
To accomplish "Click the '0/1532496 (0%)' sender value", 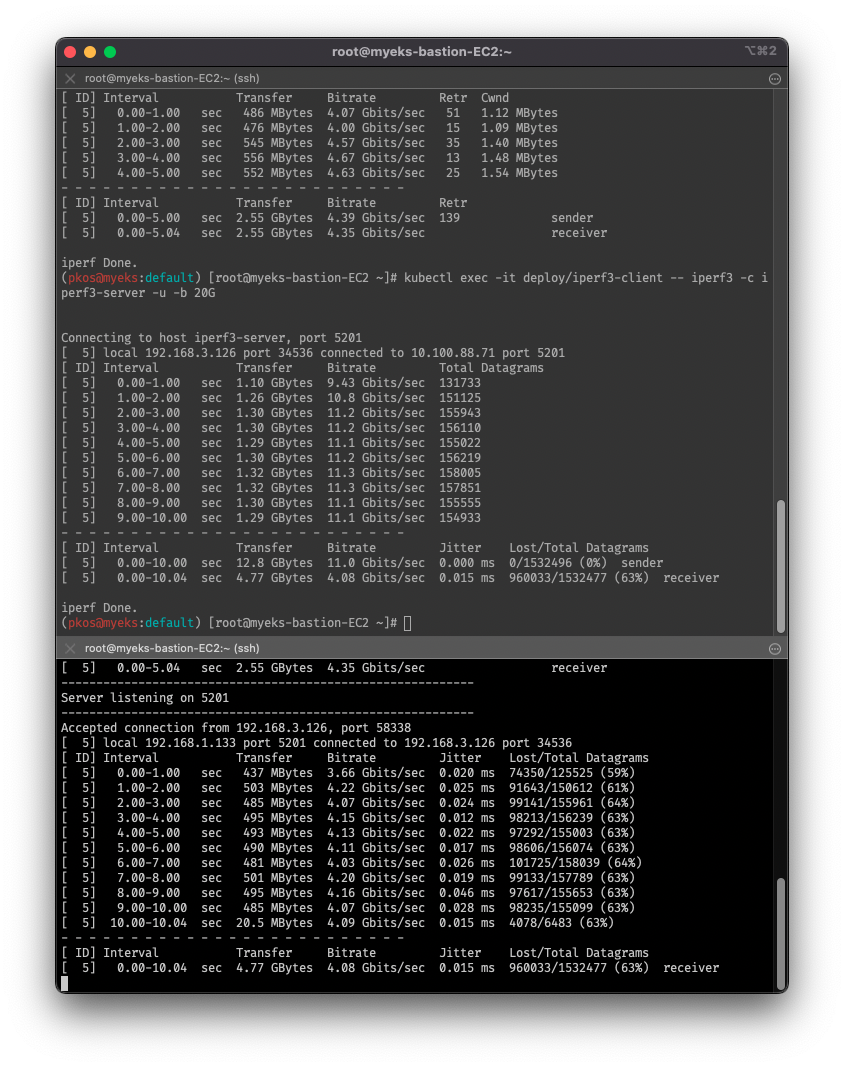I will click(558, 563).
